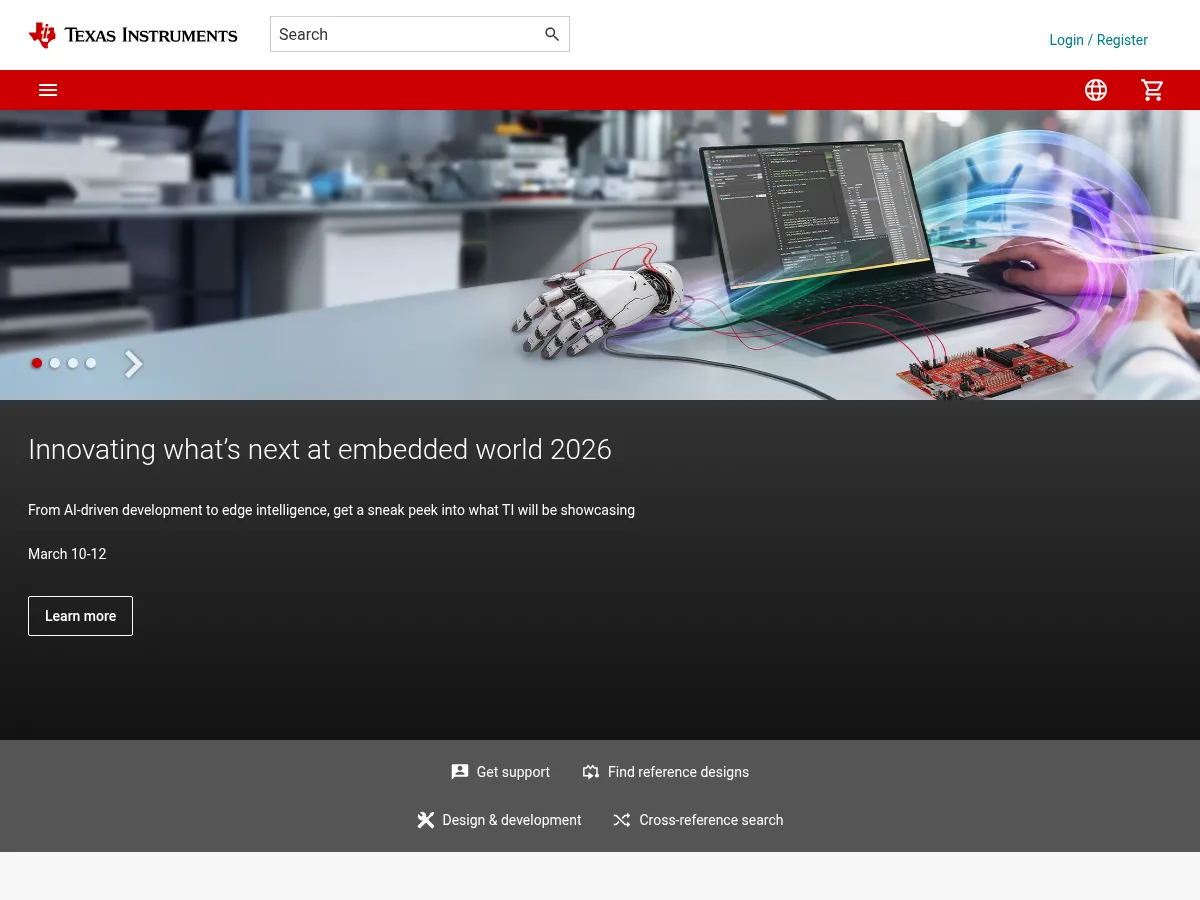
Task: Select the second carousel dot
Action: [55, 363]
